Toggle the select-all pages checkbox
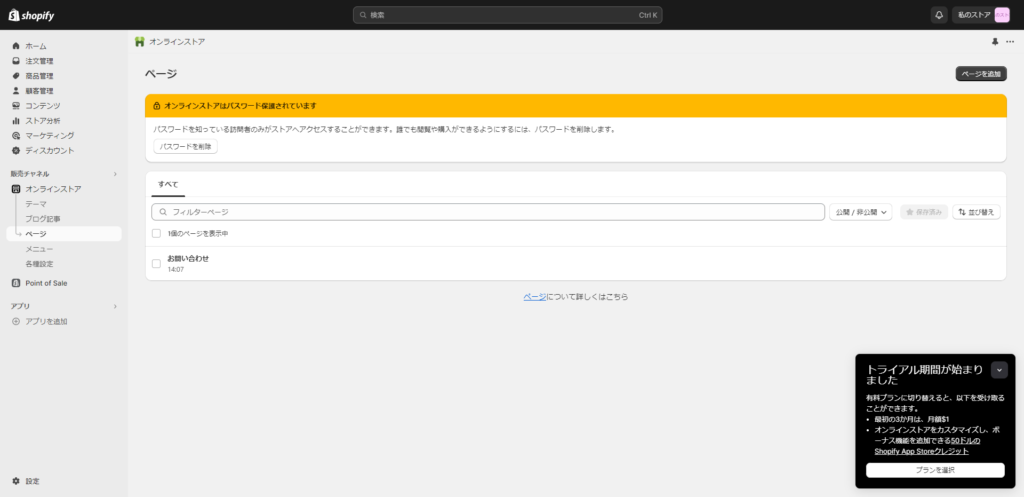Viewport: 1024px width, 497px height. pyautogui.click(x=156, y=233)
